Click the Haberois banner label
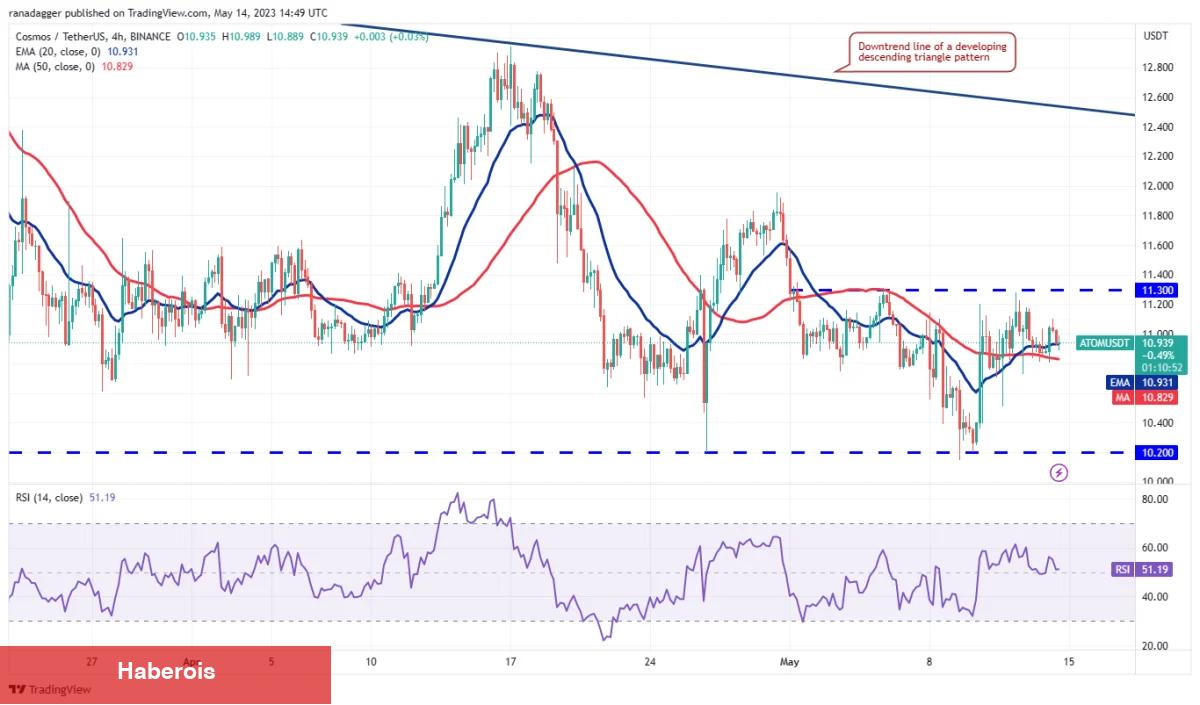Image resolution: width=1200 pixels, height=705 pixels. click(x=166, y=671)
